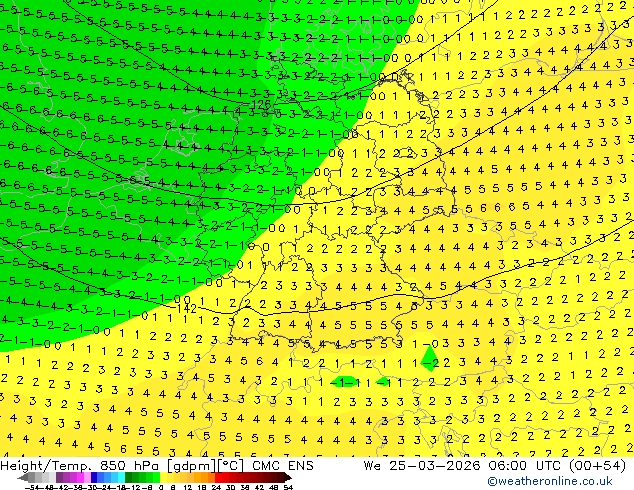Select the dark blue legend swatch
Screen dimensions: 634x490
(x=94, y=478)
